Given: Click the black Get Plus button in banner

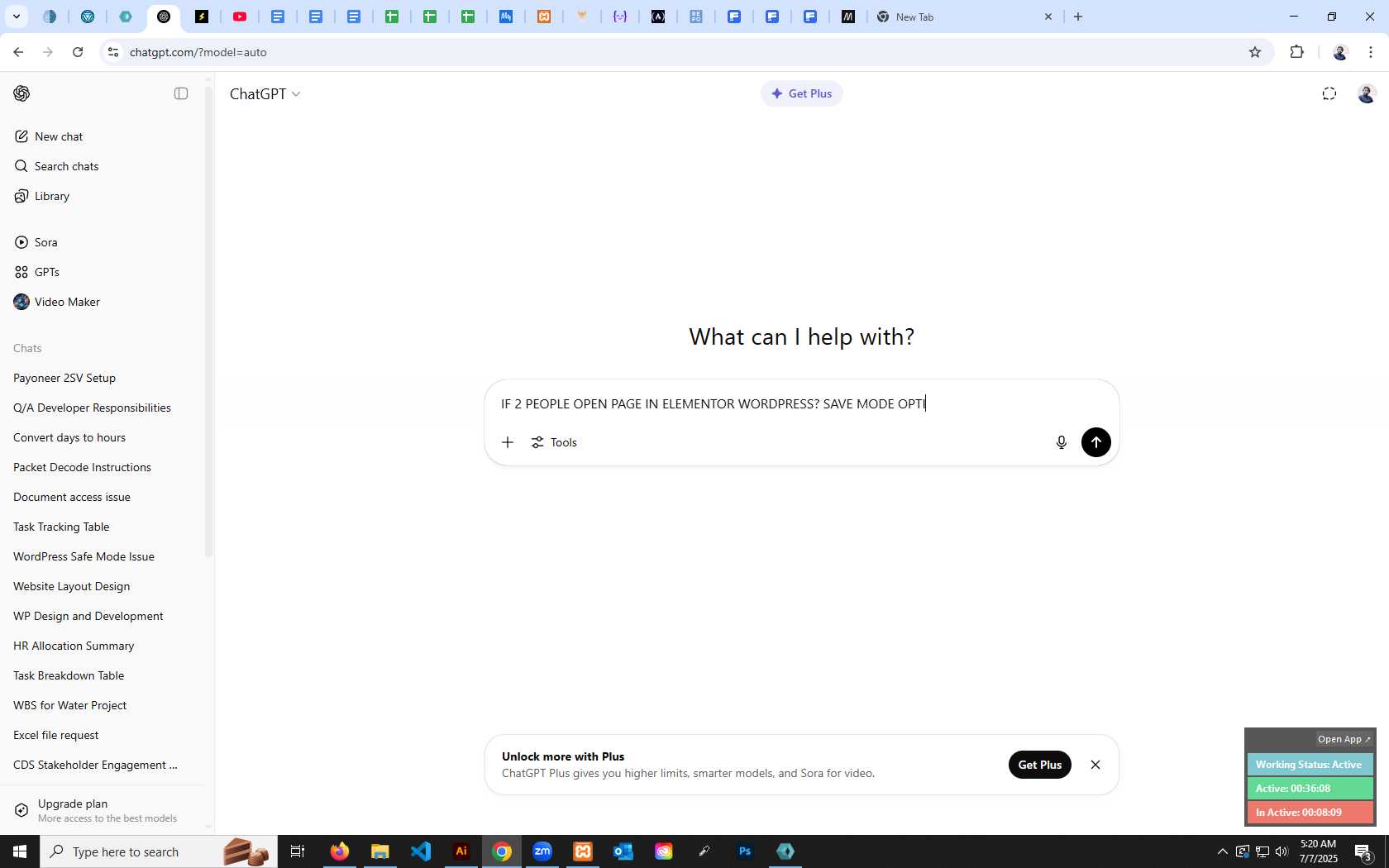Looking at the screenshot, I should pos(1040,765).
